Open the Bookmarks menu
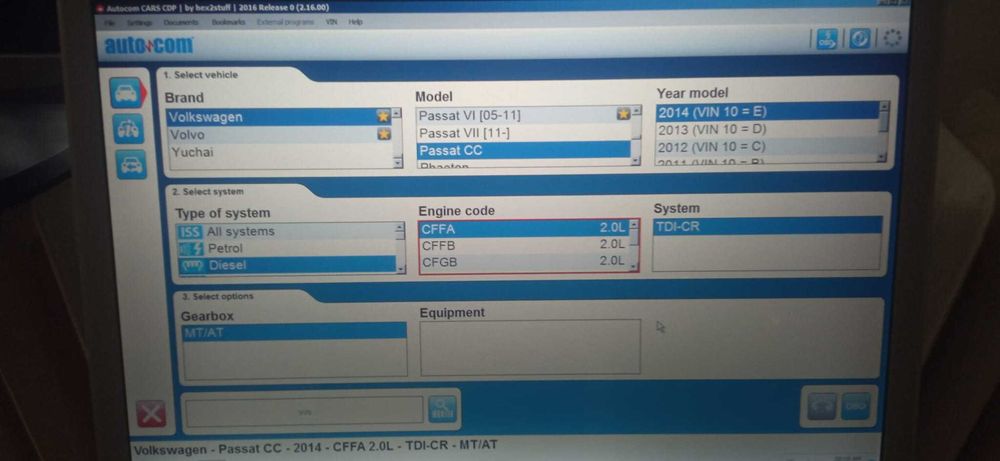Image resolution: width=1000 pixels, height=461 pixels. tap(228, 22)
